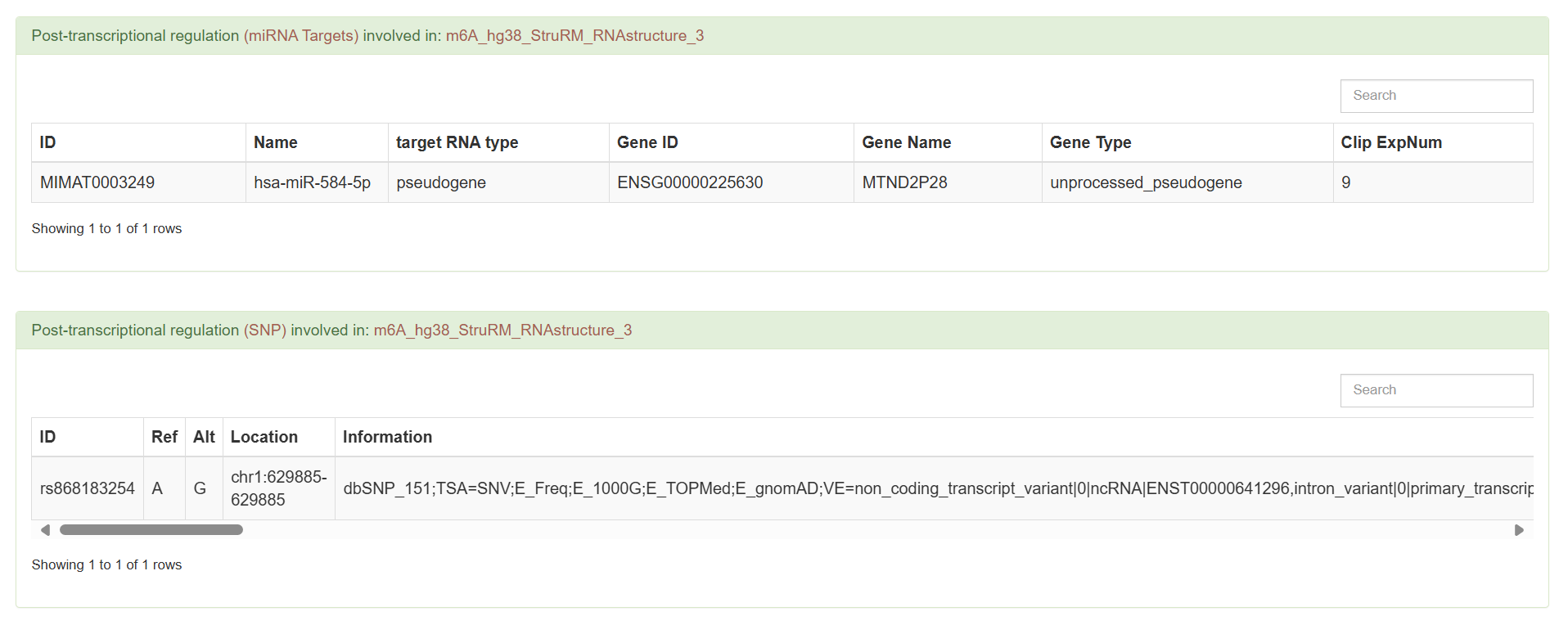Click the ENSG00000225630 gene ID cell
Image resolution: width=1568 pixels, height=625 pixels.
coord(689,182)
